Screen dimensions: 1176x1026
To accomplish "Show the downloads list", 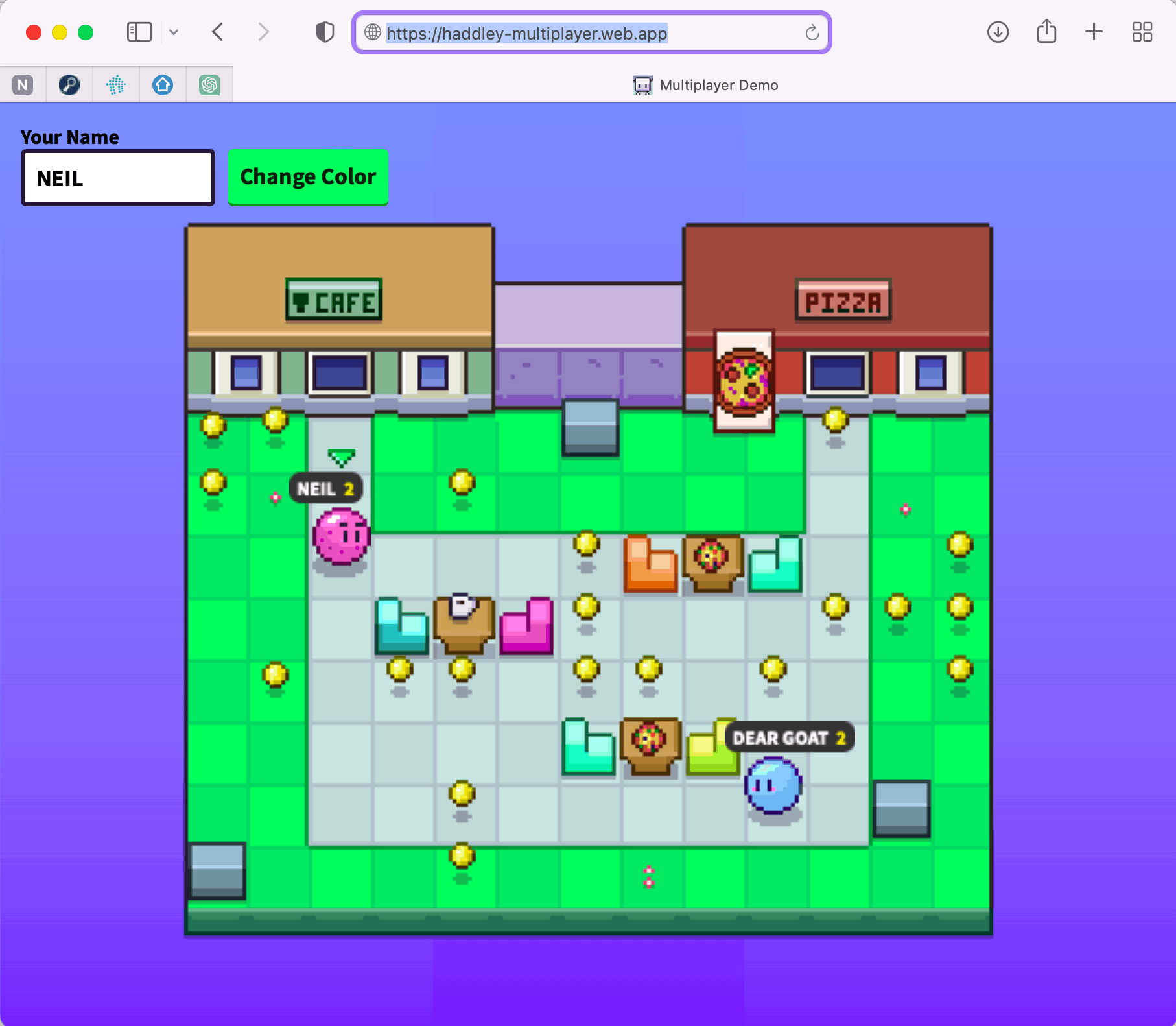I will (x=998, y=32).
